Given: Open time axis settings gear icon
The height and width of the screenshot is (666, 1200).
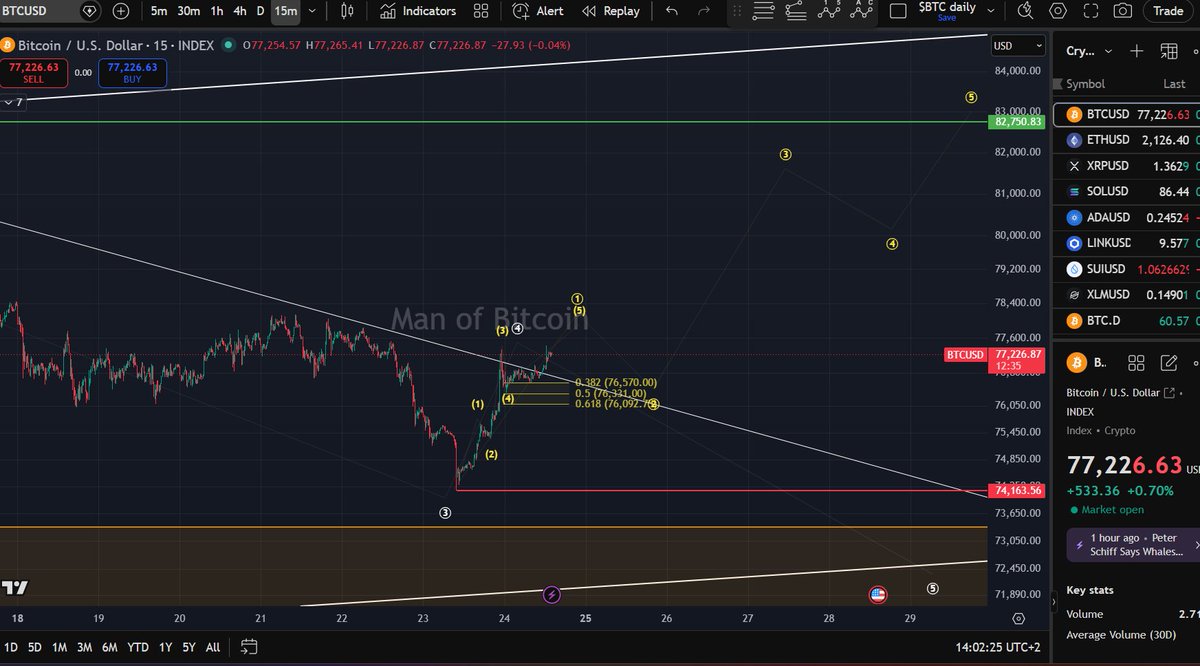Looking at the screenshot, I should pos(1018,619).
